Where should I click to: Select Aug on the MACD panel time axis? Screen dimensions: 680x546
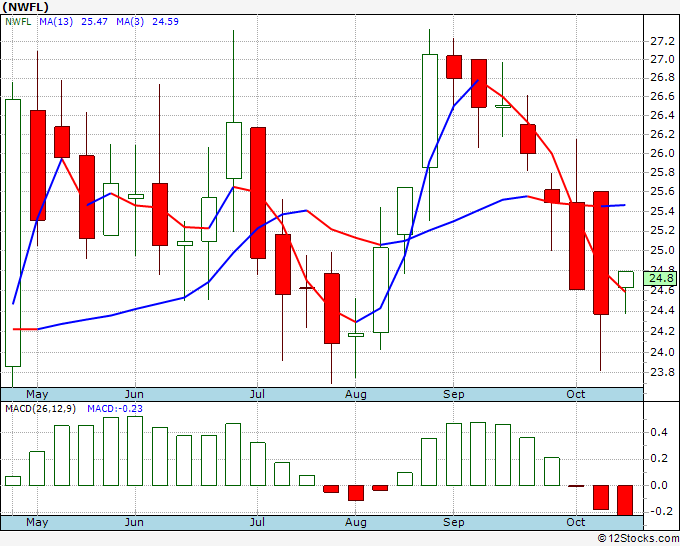tap(356, 522)
